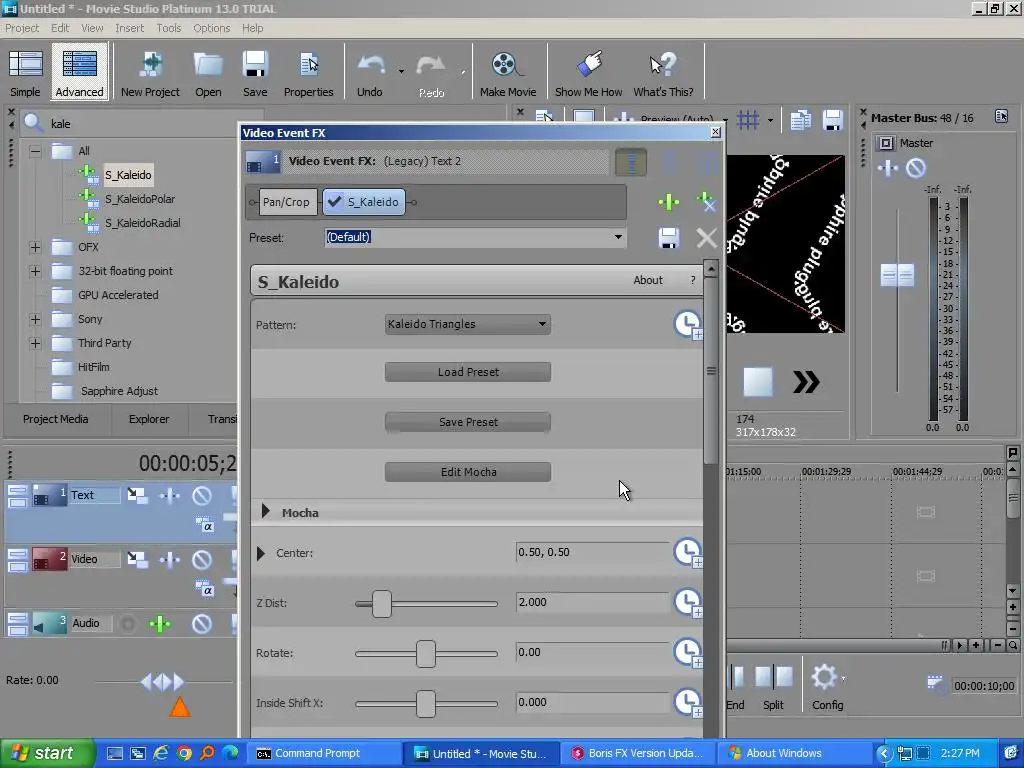This screenshot has height=768, width=1024.
Task: Click the Rotate slider handle
Action: click(426, 654)
